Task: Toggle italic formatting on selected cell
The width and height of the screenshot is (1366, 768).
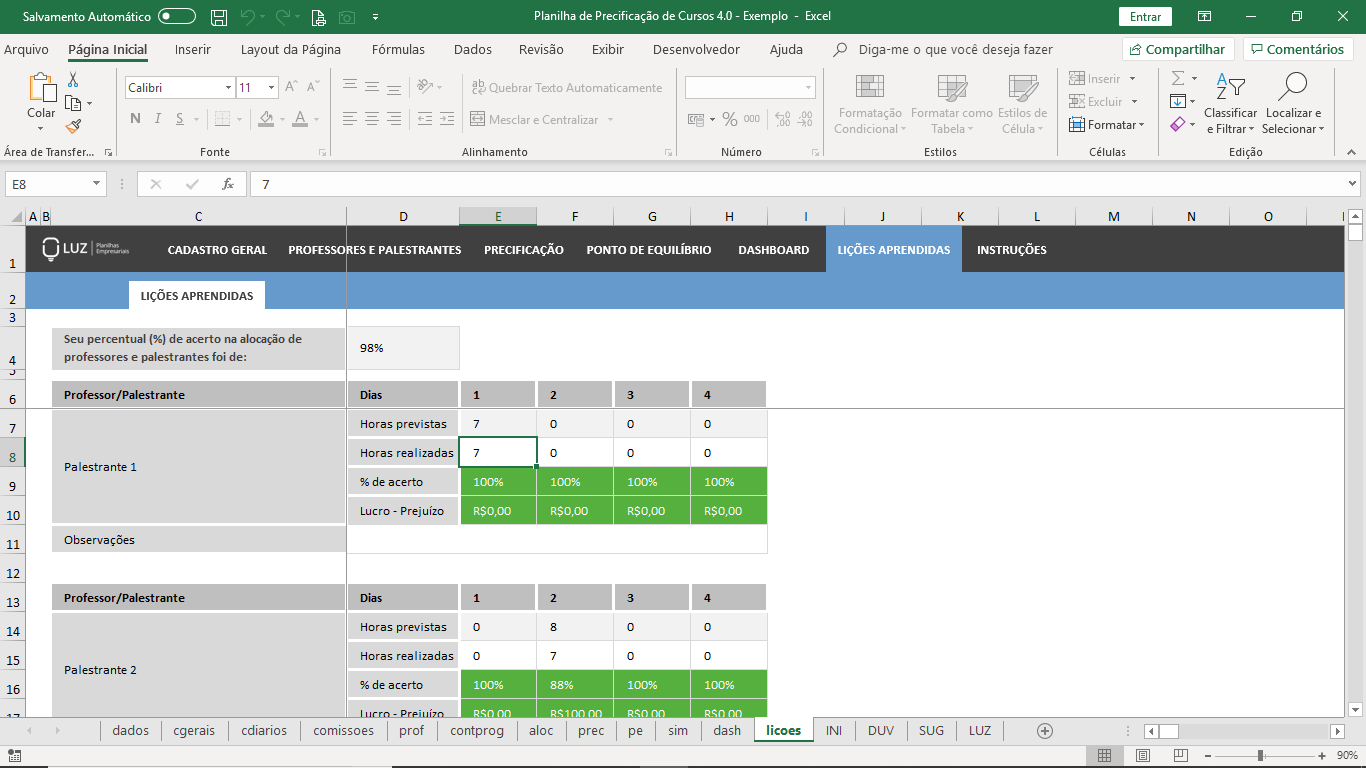Action: (x=158, y=119)
